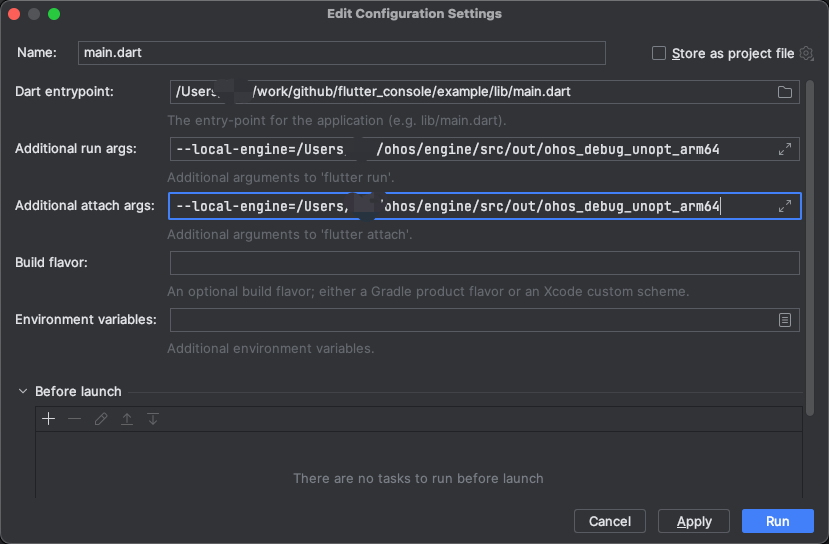Expand the Additional attach args field
Viewport: 829px width, 544px height.
point(785,206)
